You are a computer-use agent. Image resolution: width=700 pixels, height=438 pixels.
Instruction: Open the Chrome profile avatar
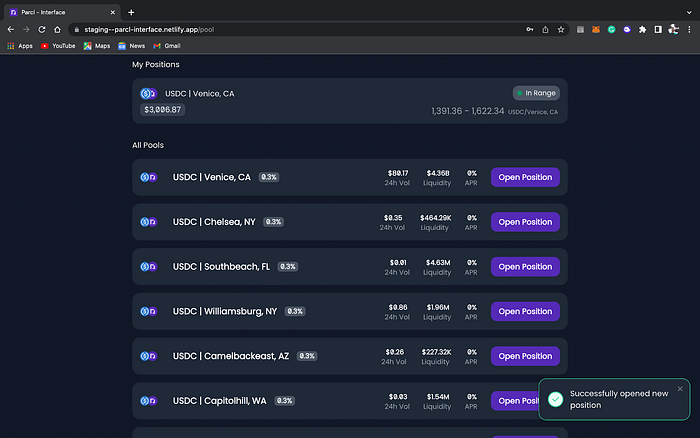coord(673,29)
